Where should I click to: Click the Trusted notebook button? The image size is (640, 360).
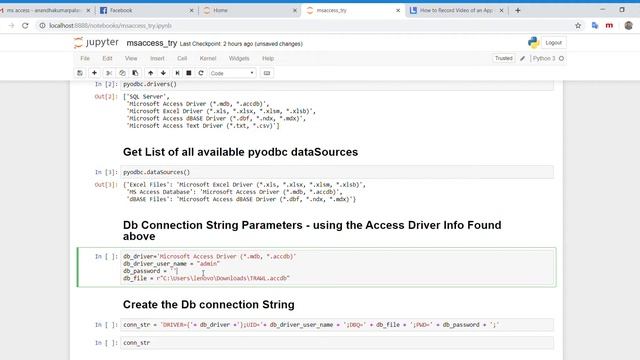tap(504, 58)
